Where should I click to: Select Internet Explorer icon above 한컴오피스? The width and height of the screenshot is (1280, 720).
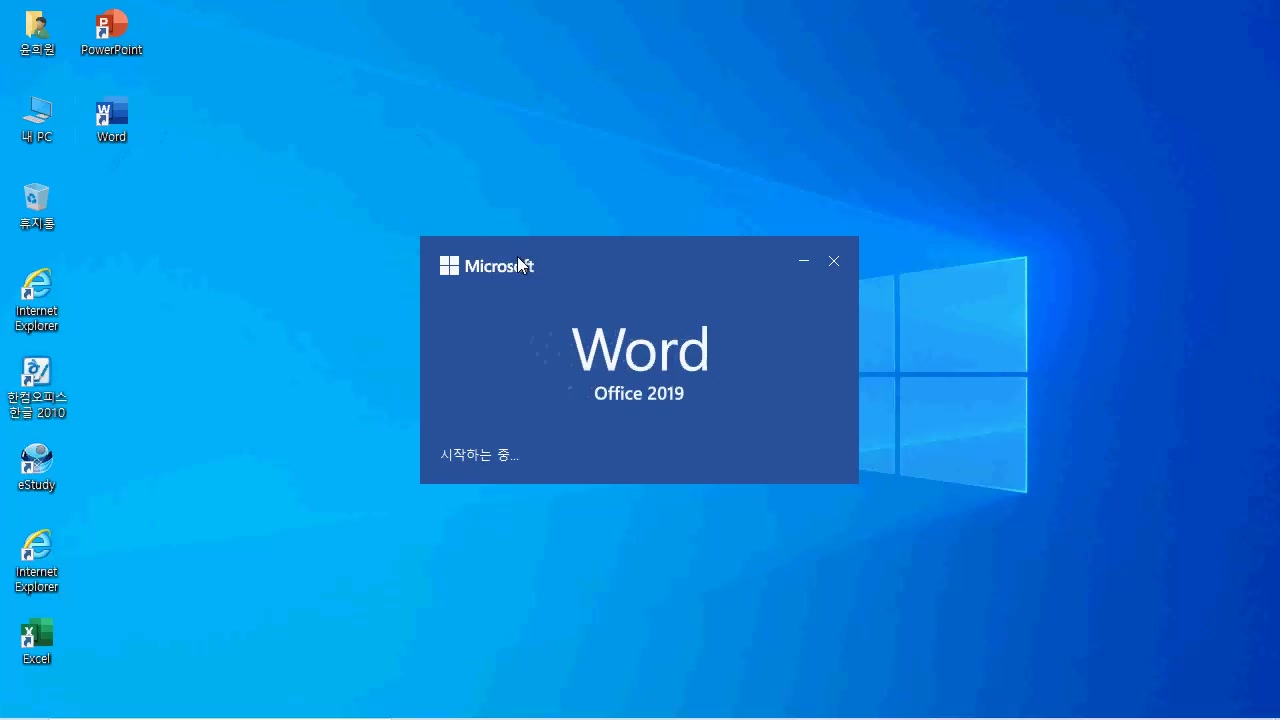[37, 286]
